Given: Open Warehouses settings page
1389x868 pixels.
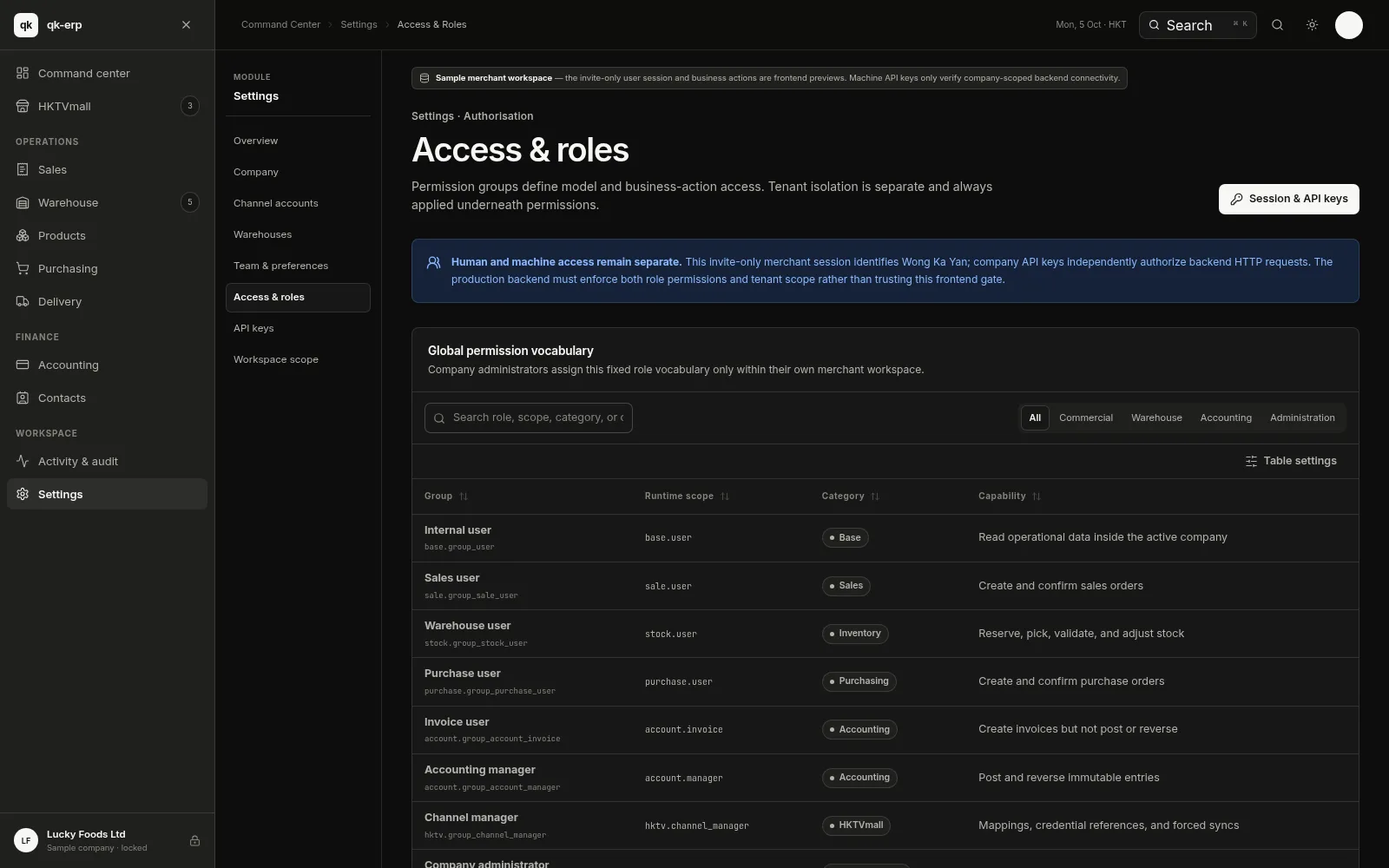Looking at the screenshot, I should (x=298, y=234).
